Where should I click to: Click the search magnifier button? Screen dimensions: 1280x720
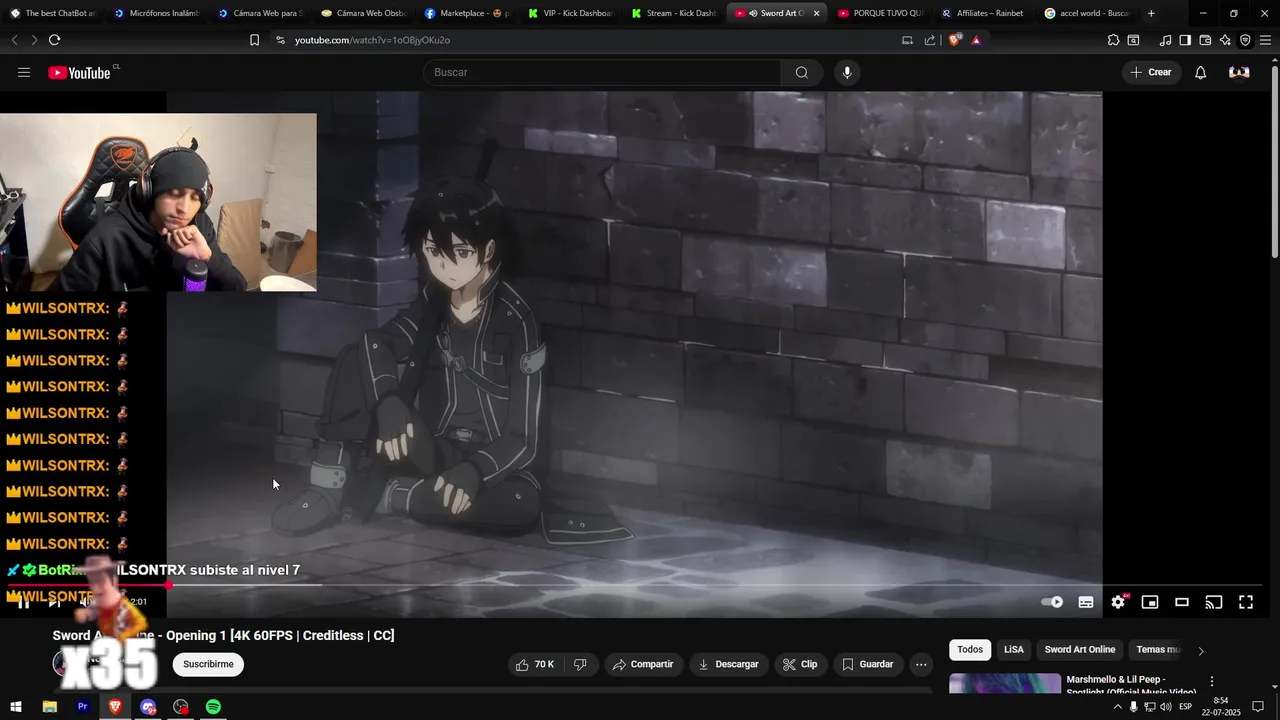tap(801, 72)
